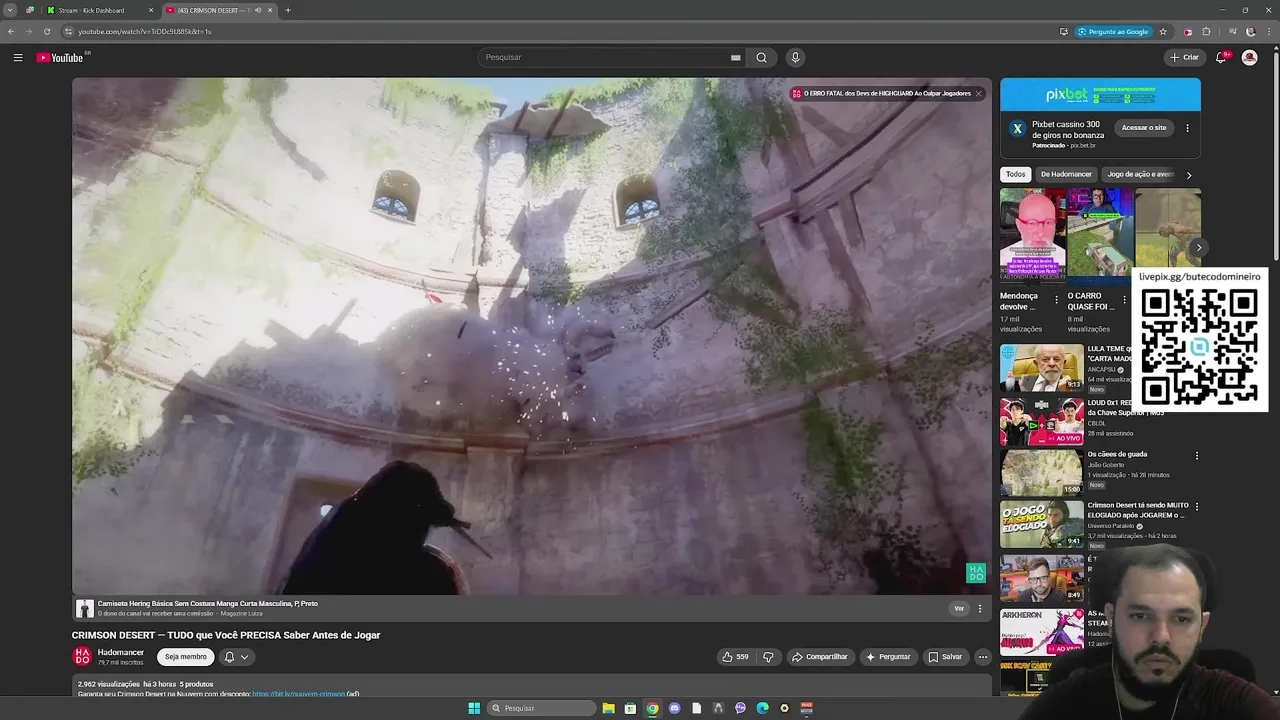Click Pergunte ao Google button

tap(1113, 31)
